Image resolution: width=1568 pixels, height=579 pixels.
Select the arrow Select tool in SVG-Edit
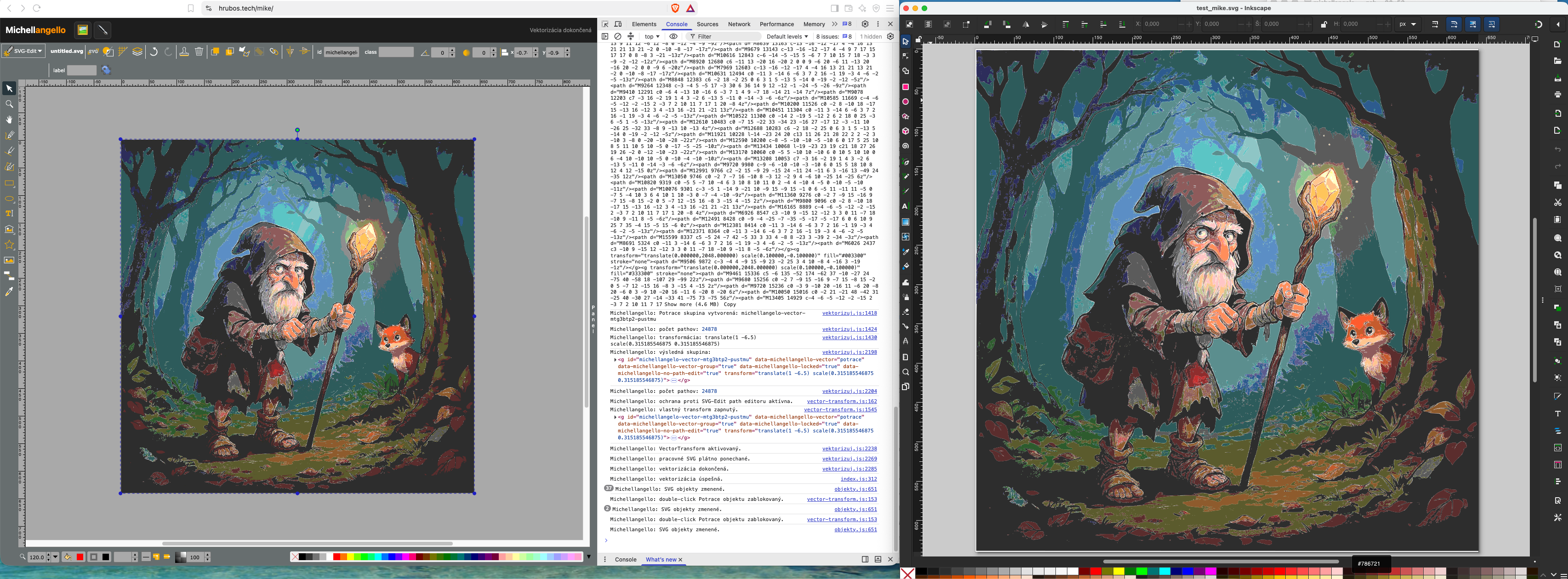[9, 89]
